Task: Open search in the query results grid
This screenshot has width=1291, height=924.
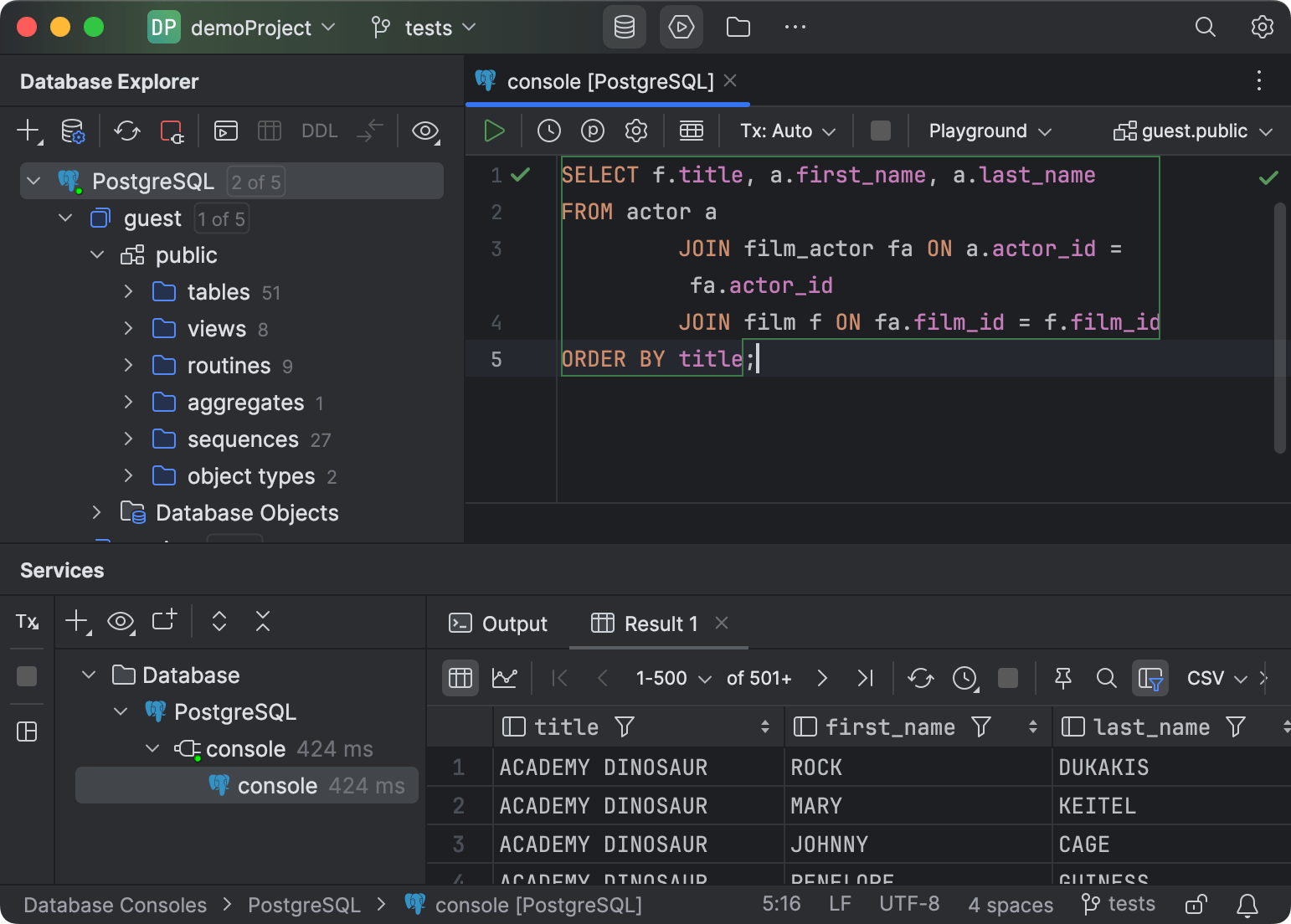Action: pyautogui.click(x=1107, y=678)
